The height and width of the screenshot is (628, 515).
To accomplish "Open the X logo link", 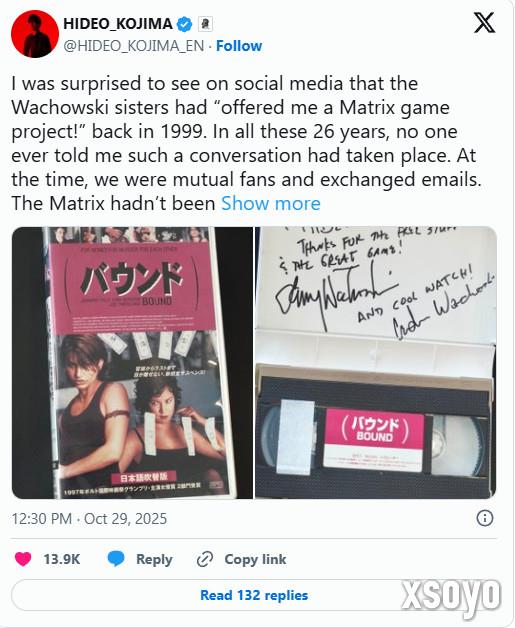I will [484, 22].
